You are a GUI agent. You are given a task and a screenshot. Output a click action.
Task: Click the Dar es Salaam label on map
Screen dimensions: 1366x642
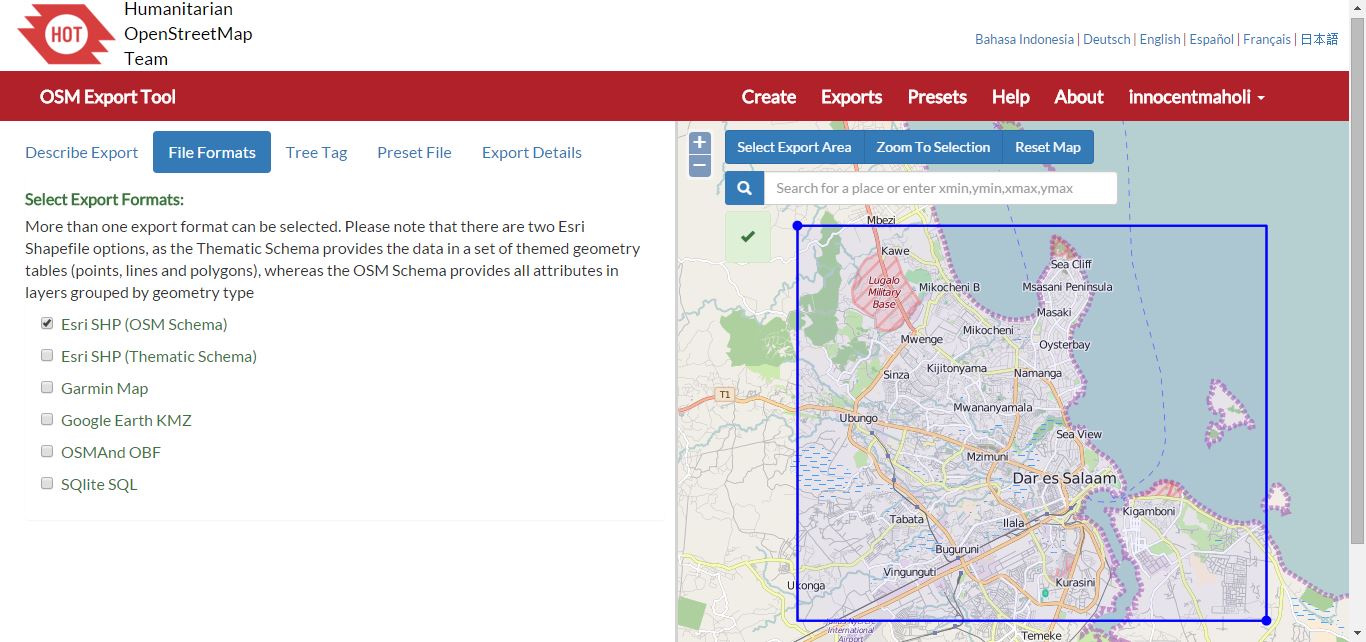click(x=1064, y=479)
